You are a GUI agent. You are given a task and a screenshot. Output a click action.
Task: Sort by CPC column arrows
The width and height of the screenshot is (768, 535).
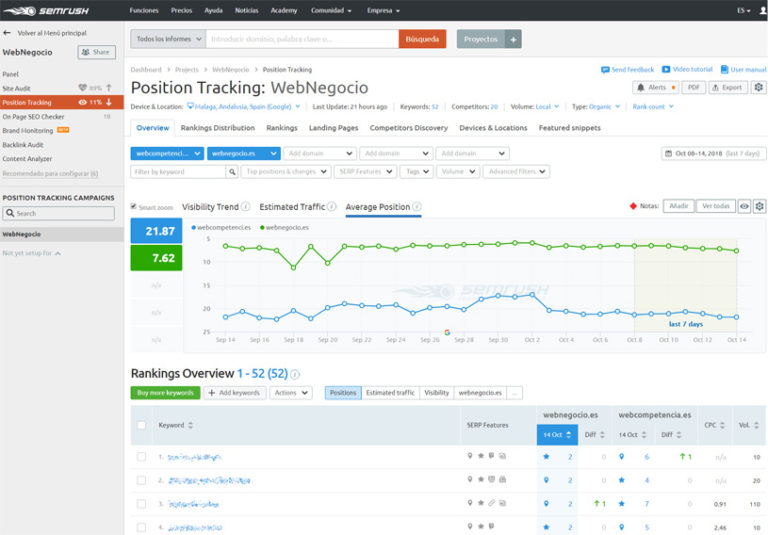coord(722,425)
